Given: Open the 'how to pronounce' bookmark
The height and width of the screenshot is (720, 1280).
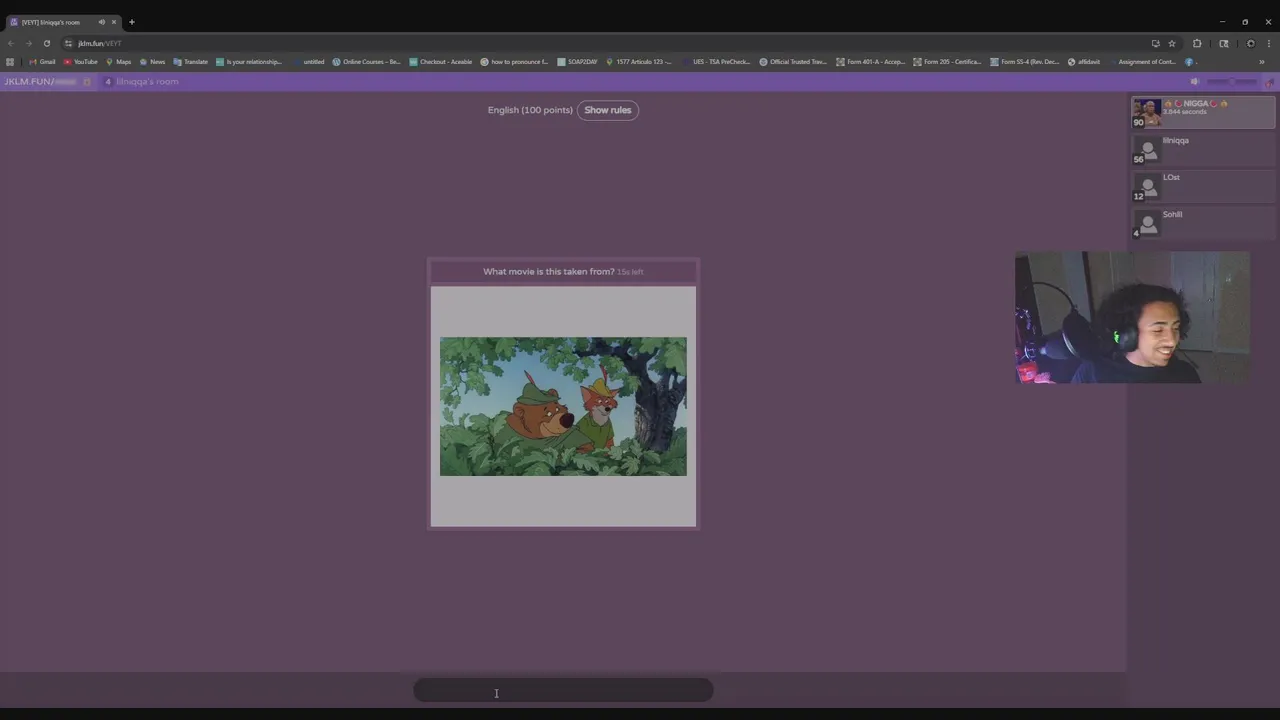Looking at the screenshot, I should (x=514, y=62).
